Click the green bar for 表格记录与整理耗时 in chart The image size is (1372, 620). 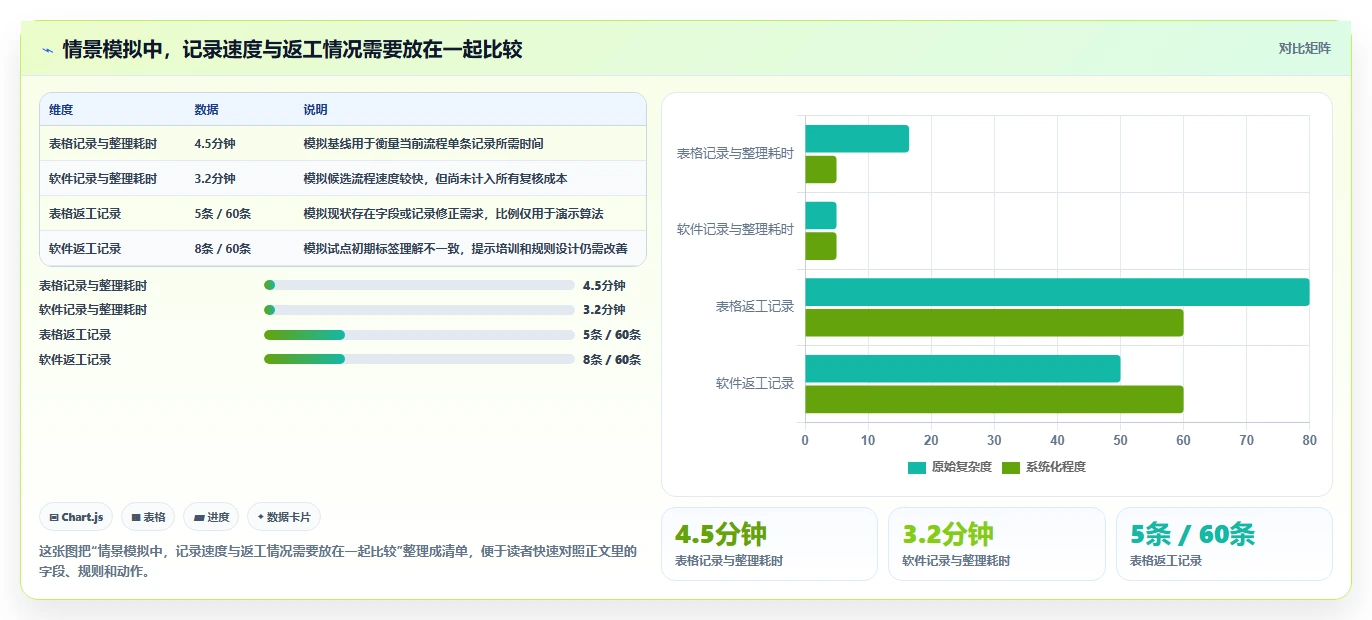click(x=820, y=170)
